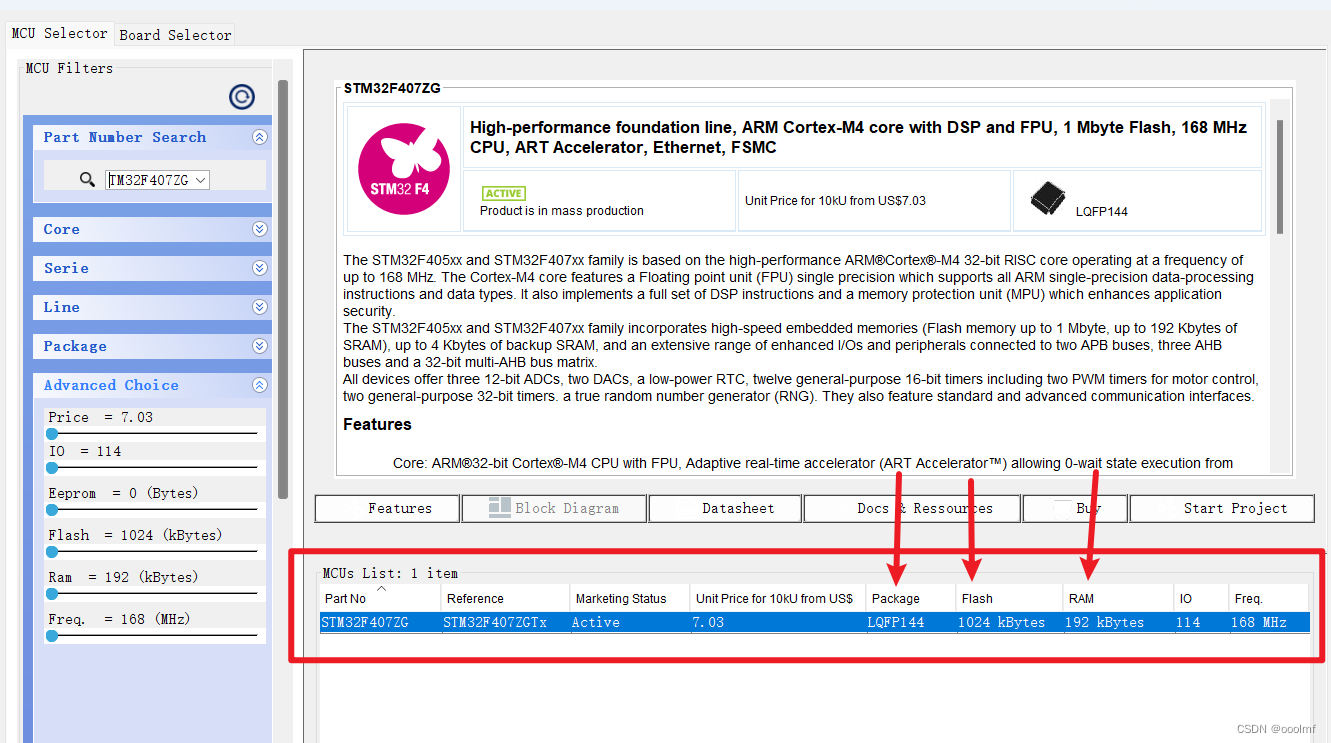Sort by Unit Price for 10kU column header
The width and height of the screenshot is (1331, 743).
pos(778,598)
